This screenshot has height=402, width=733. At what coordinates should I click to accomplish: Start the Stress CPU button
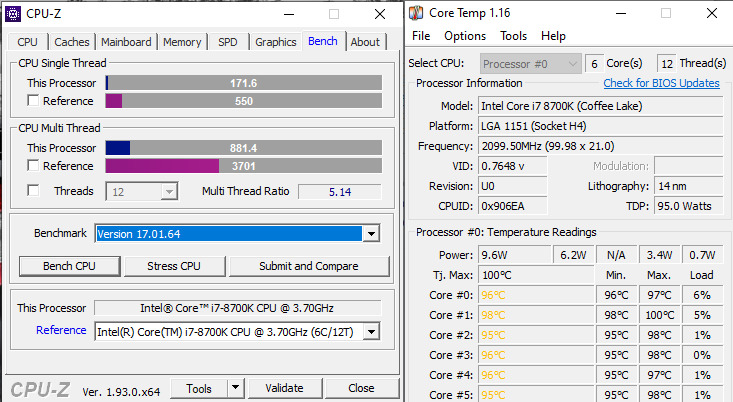pyautogui.click(x=174, y=266)
